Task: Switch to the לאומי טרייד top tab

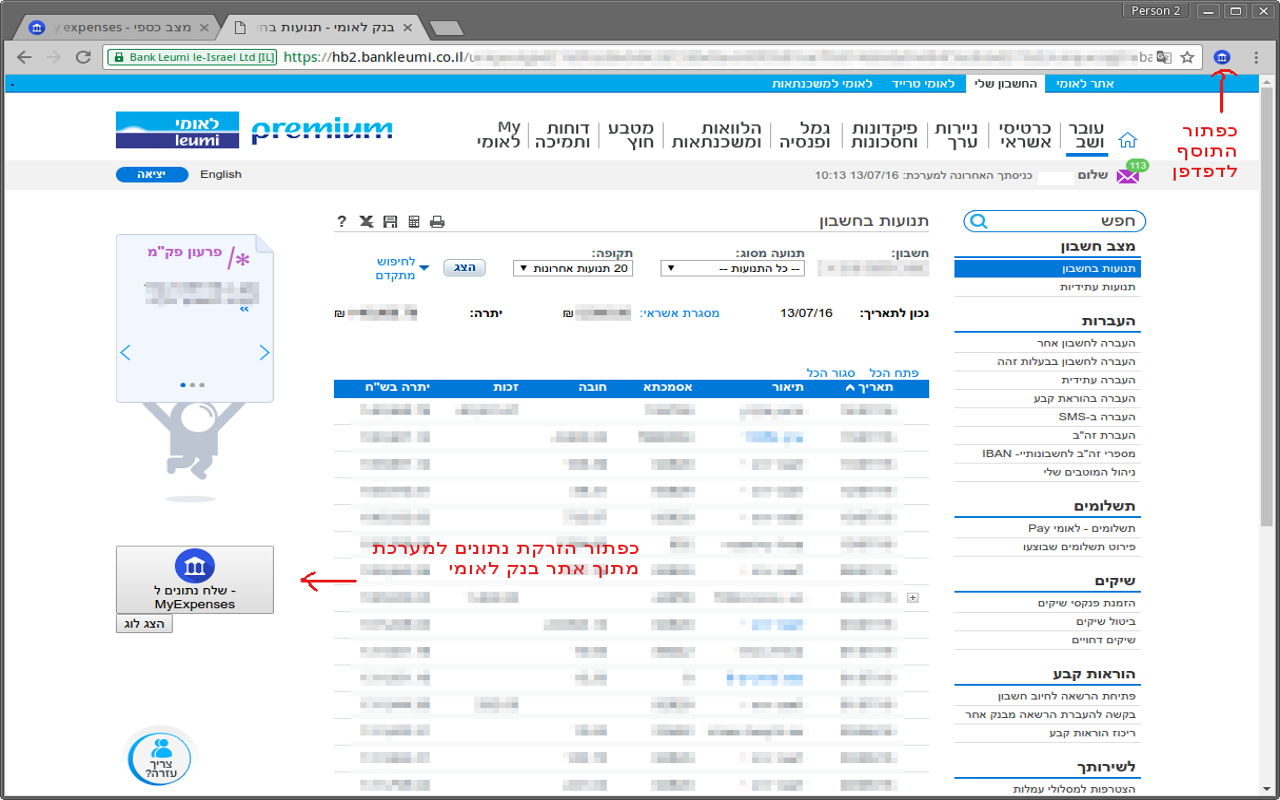Action: coord(923,84)
